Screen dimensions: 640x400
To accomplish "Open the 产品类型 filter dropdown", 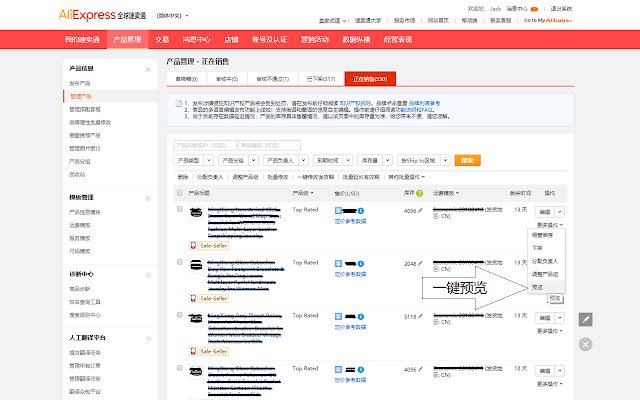I will [x=193, y=160].
